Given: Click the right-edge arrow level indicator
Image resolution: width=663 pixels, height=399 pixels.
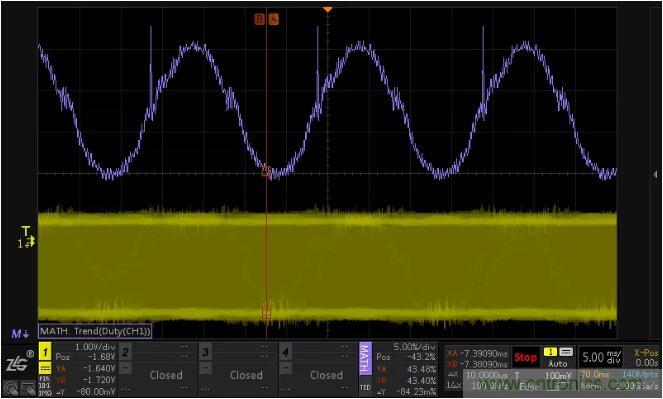Looking at the screenshot, I should (655, 174).
